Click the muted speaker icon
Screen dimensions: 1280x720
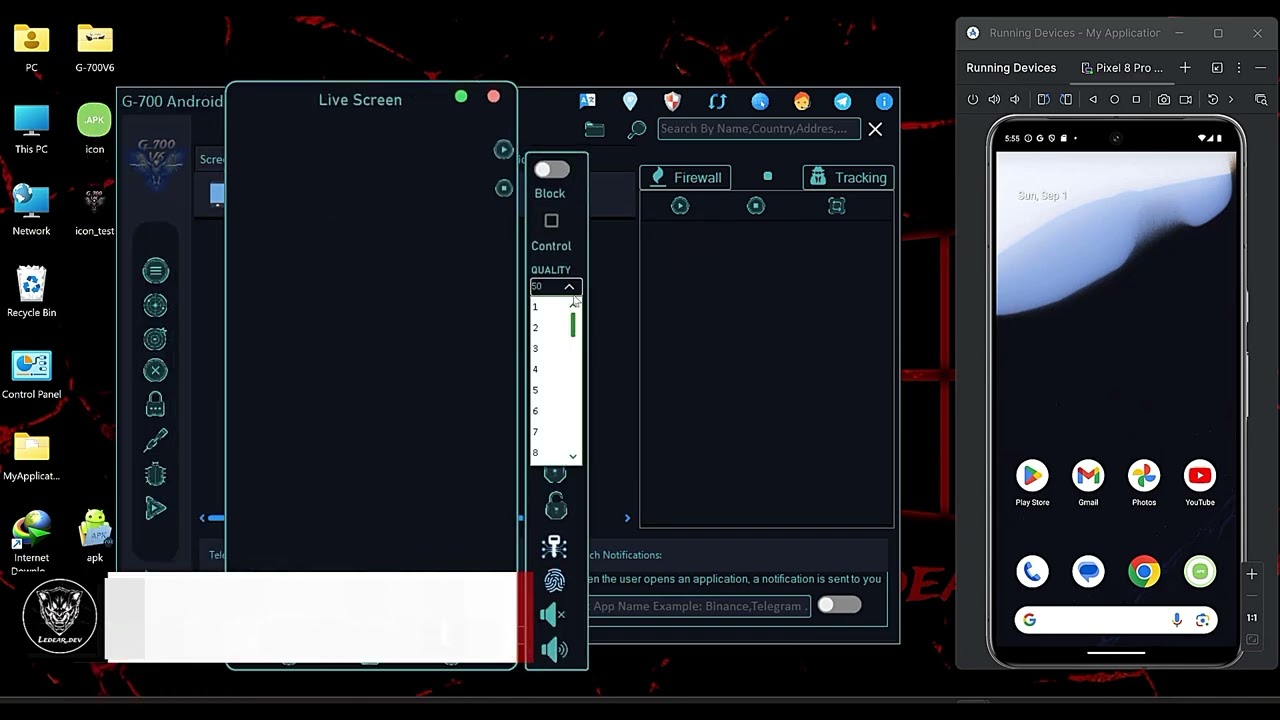click(x=554, y=615)
